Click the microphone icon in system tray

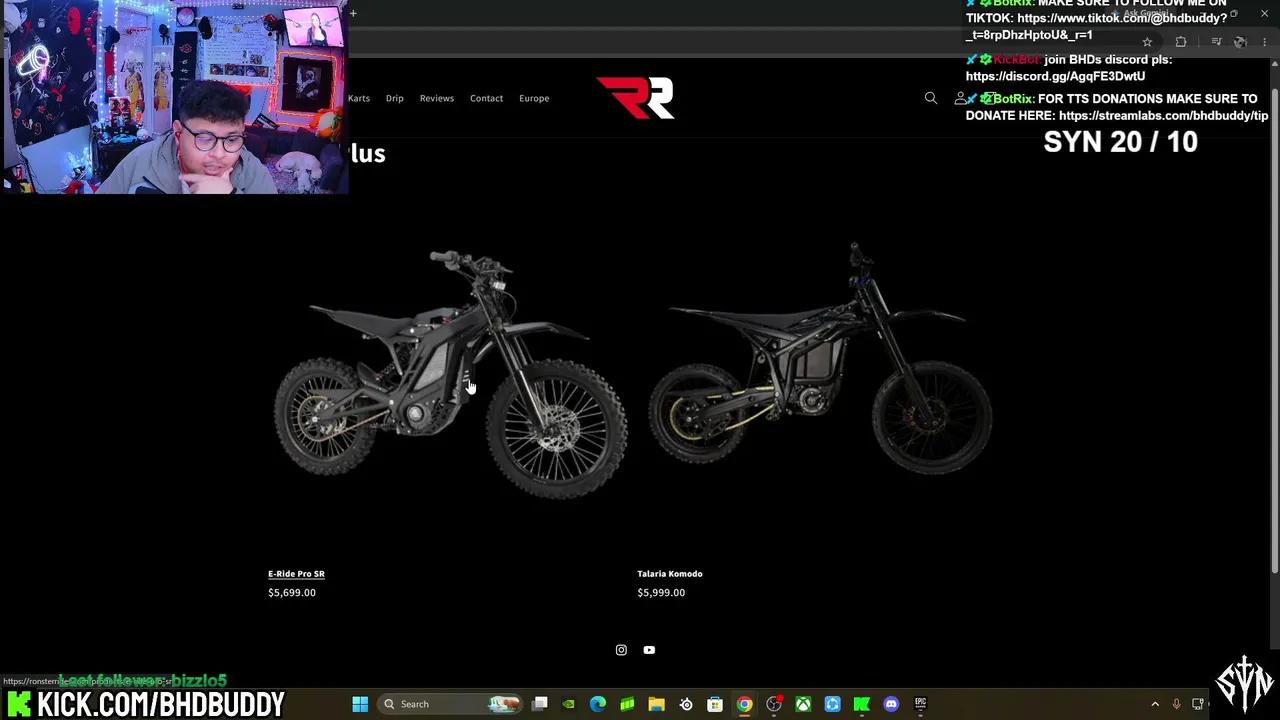(x=1176, y=704)
